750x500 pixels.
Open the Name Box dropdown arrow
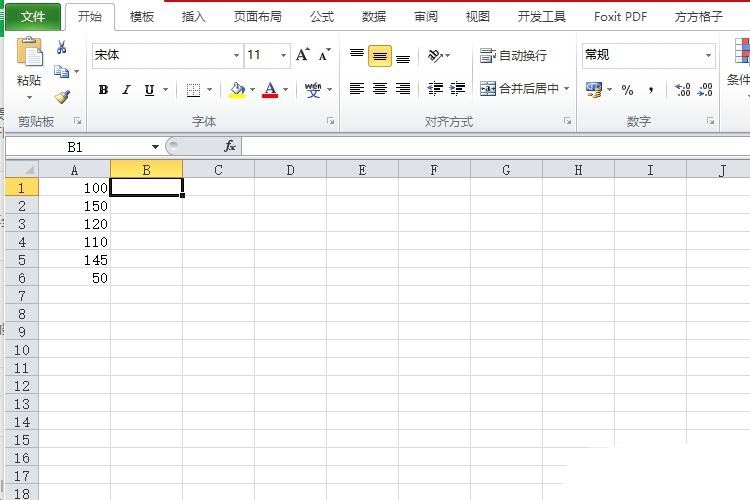point(155,147)
